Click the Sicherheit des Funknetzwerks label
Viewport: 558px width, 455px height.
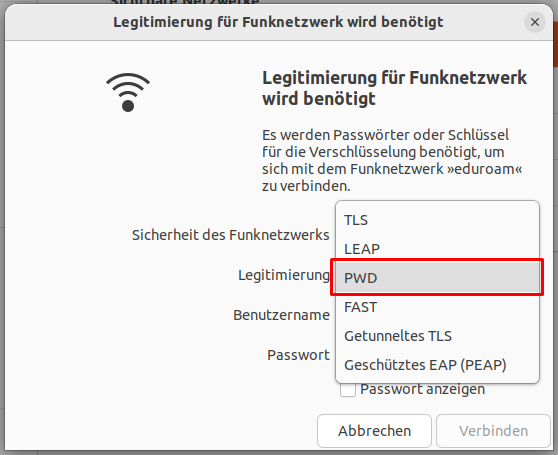pyautogui.click(x=231, y=235)
